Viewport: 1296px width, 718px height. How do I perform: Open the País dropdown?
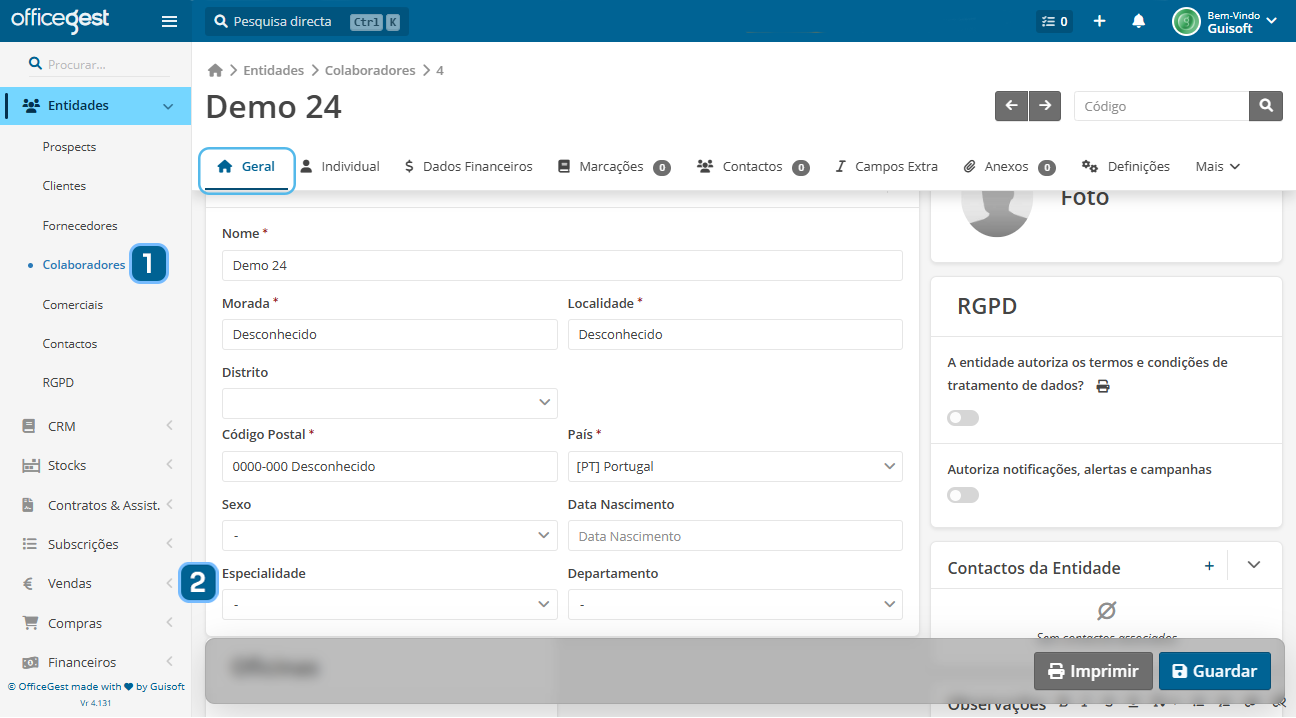pos(734,466)
